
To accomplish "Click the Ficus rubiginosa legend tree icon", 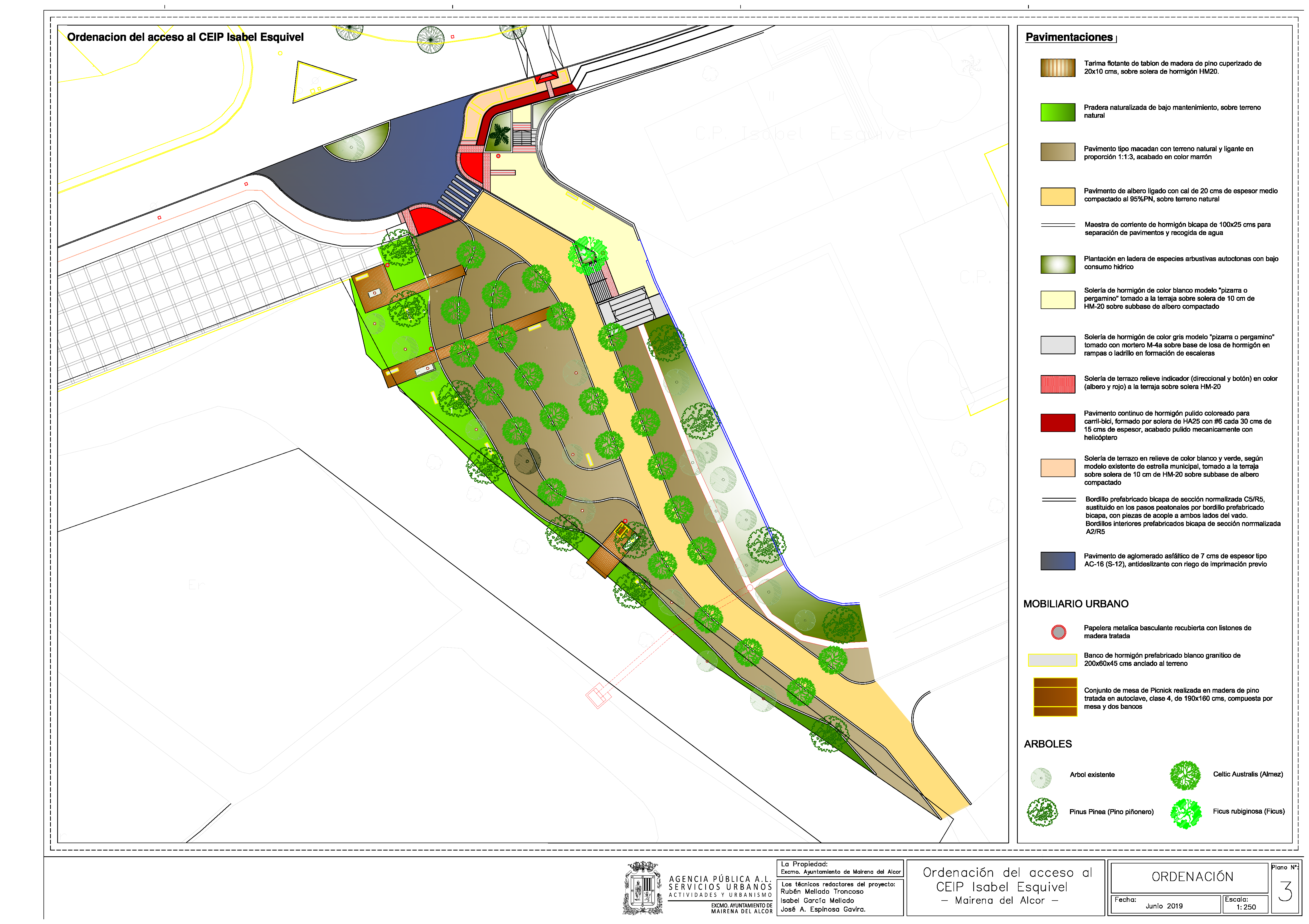I will tap(1186, 813).
